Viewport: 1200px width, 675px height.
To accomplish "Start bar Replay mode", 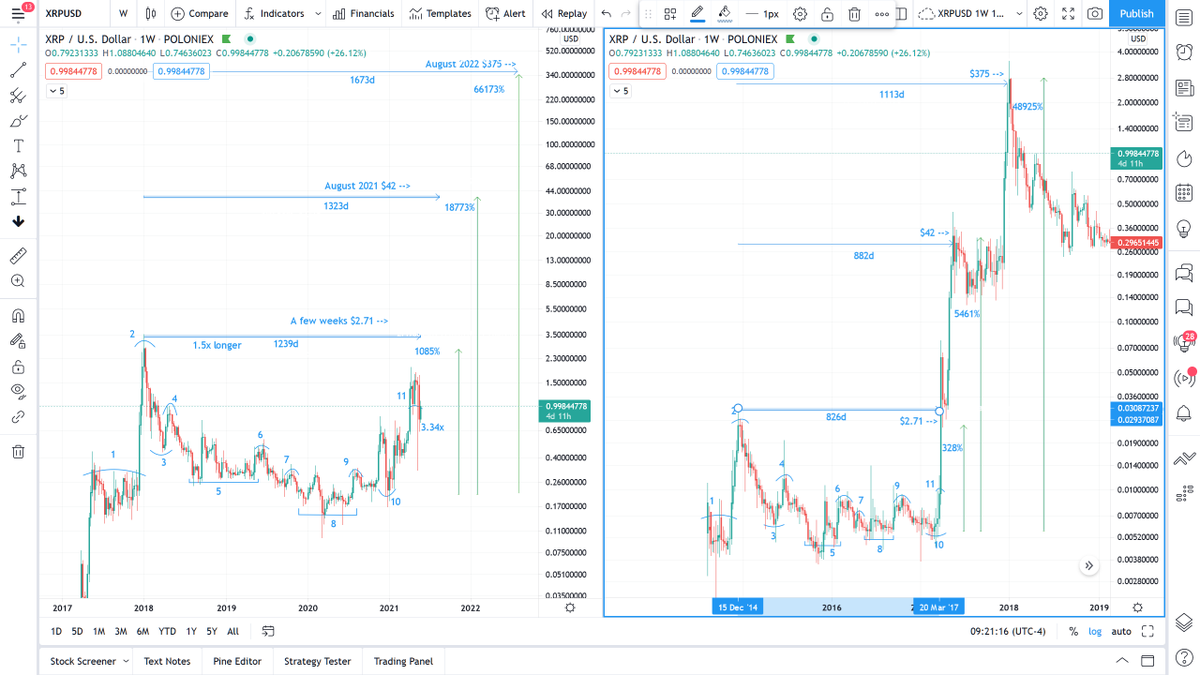I will (x=564, y=14).
